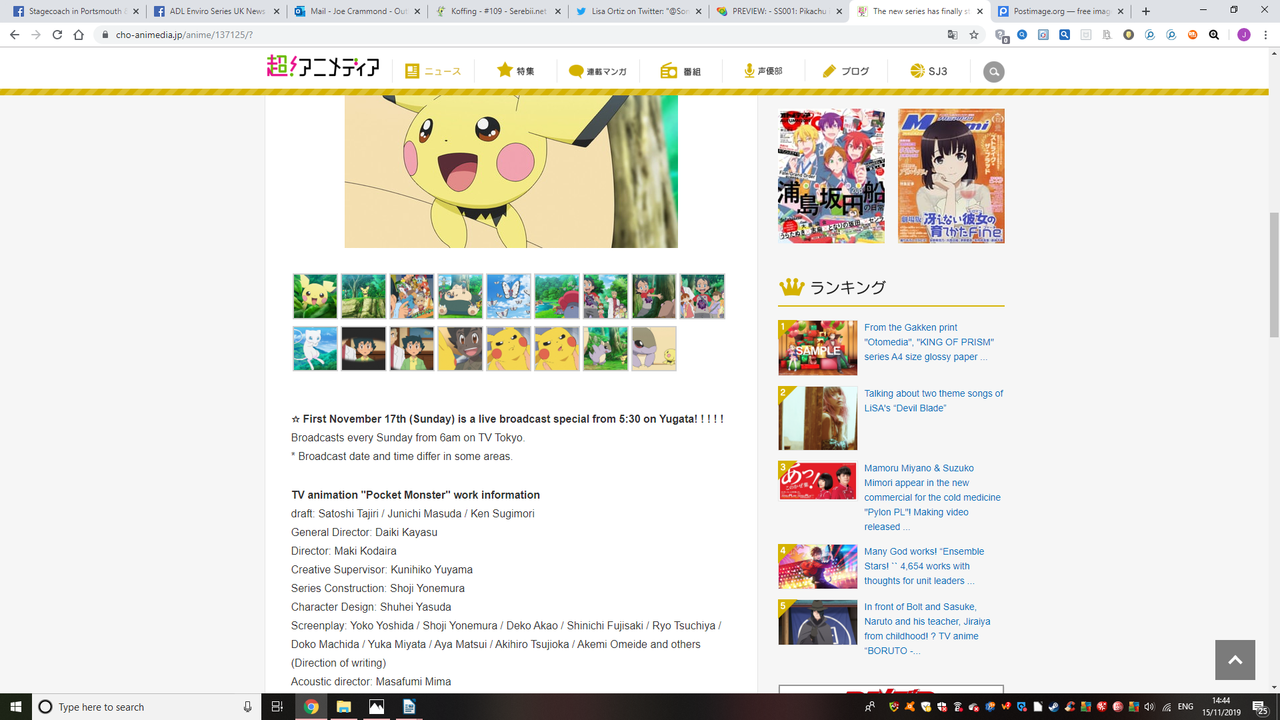Open ranking link about Ensemble Stars works
Screen dimensions: 1280x720
pyautogui.click(x=924, y=566)
